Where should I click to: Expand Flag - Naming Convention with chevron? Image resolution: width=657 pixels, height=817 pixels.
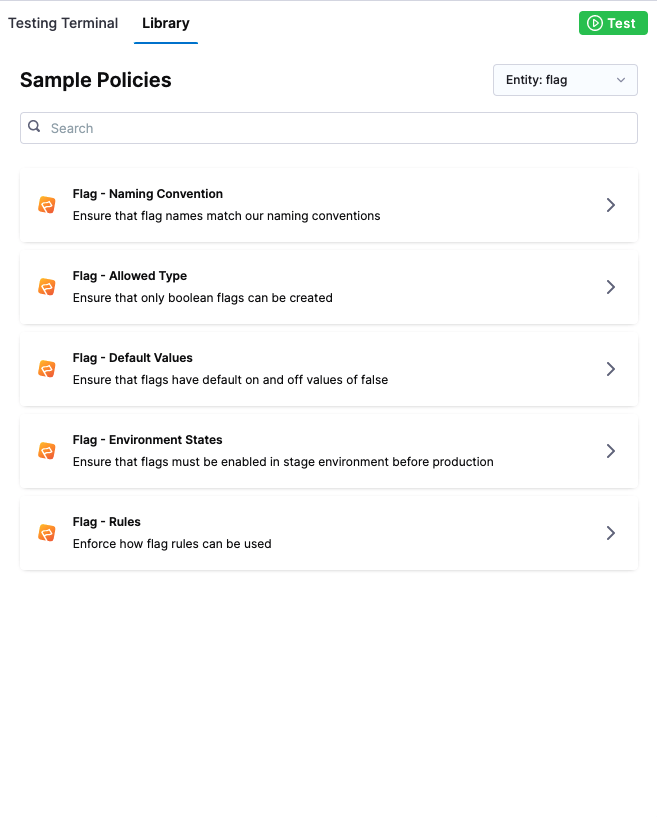click(x=610, y=205)
